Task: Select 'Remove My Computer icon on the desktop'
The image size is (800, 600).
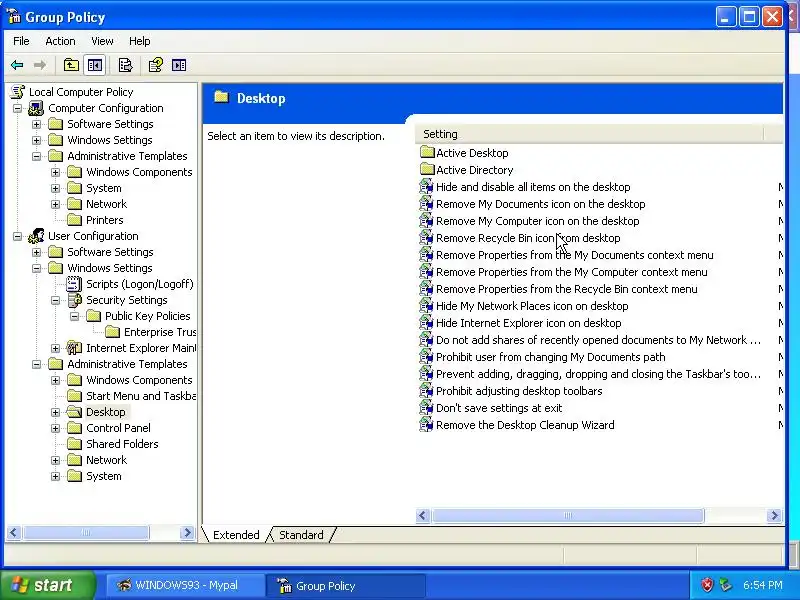Action: point(537,221)
